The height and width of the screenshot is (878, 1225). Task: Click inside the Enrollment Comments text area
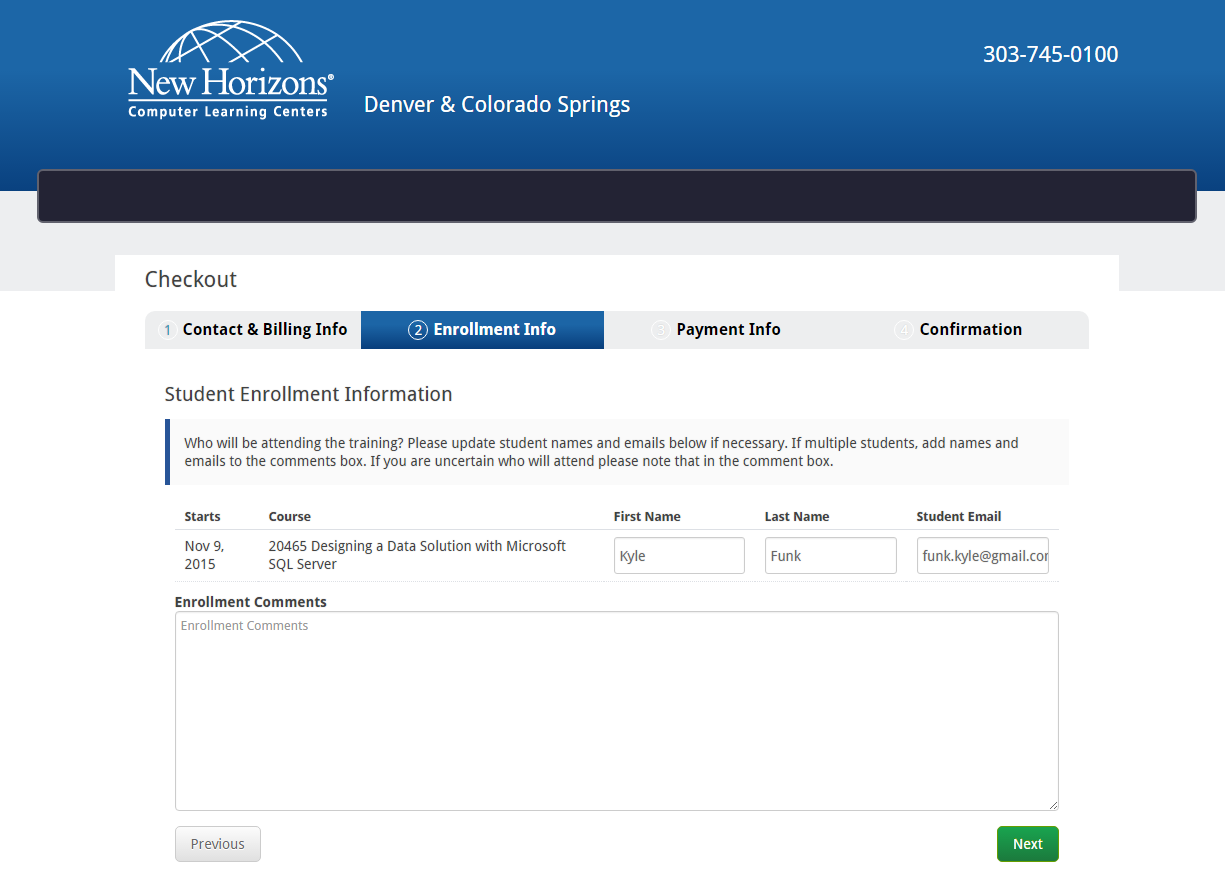pyautogui.click(x=616, y=710)
